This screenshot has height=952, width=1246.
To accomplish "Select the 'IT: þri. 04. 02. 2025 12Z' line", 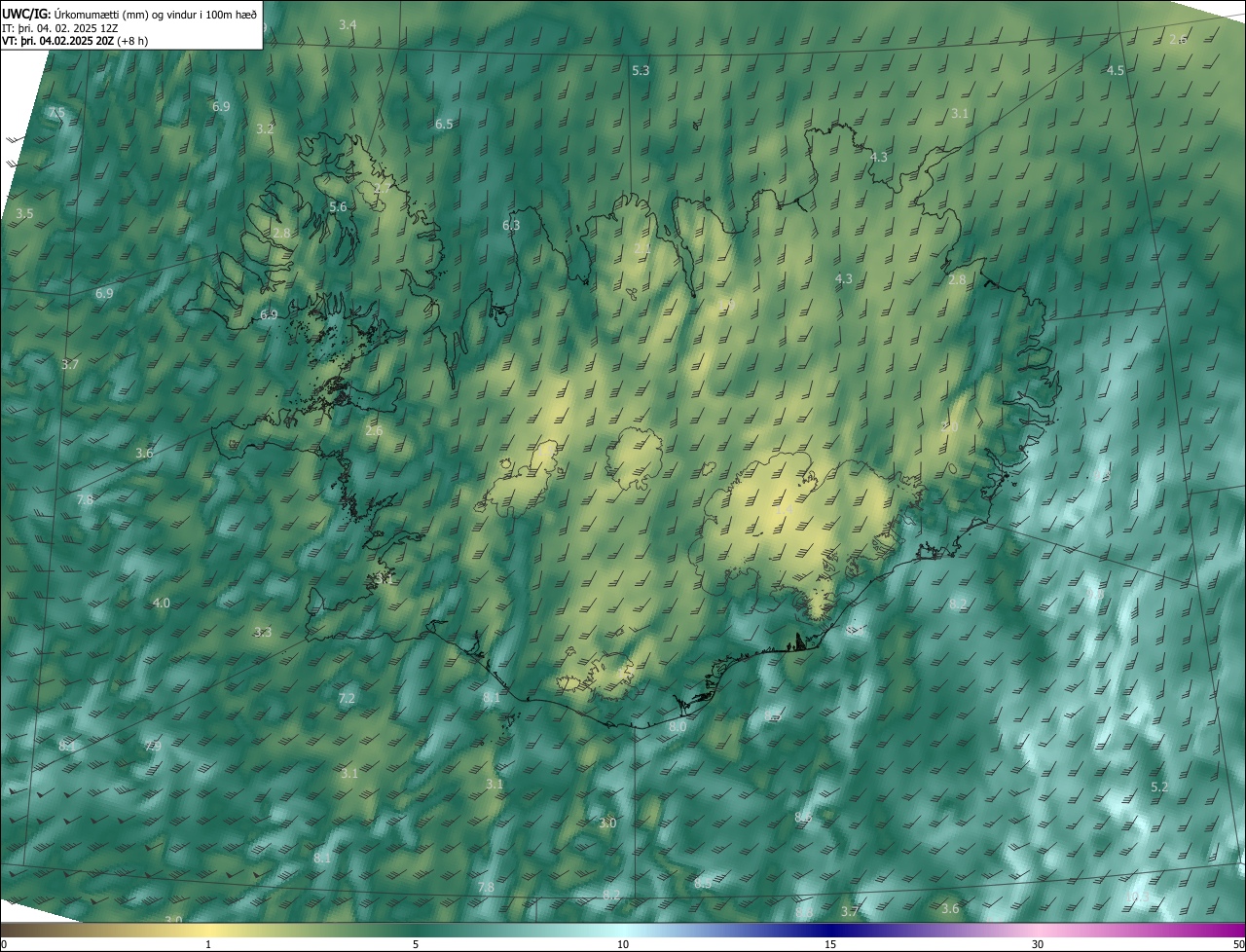I will (x=60, y=27).
